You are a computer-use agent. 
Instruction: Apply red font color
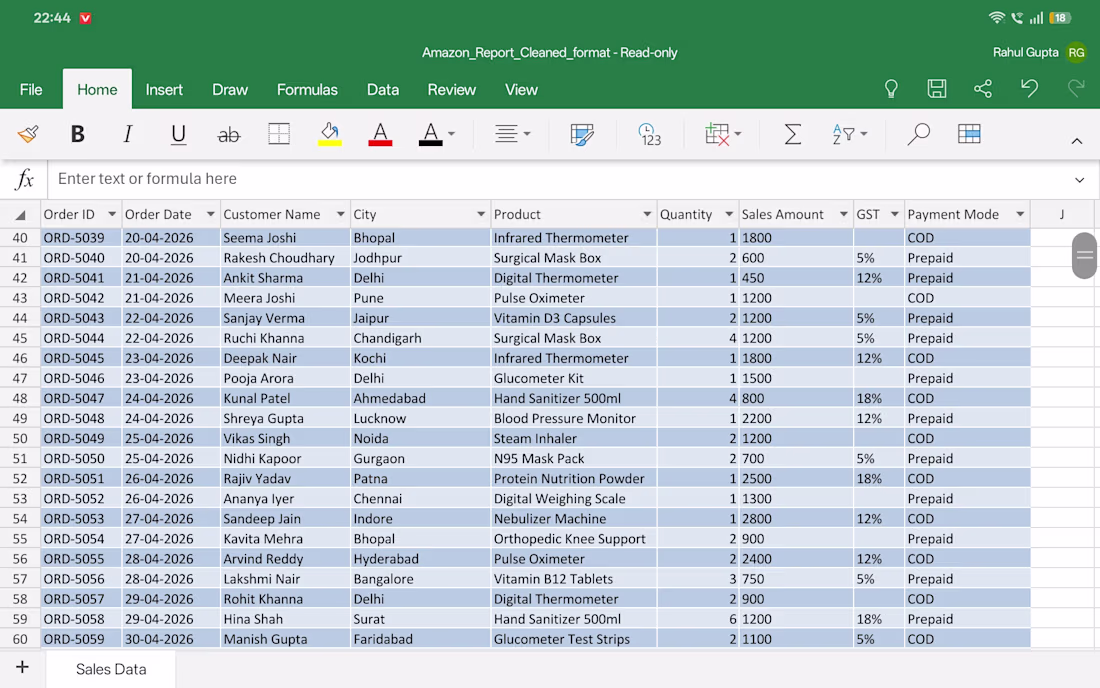(380, 134)
